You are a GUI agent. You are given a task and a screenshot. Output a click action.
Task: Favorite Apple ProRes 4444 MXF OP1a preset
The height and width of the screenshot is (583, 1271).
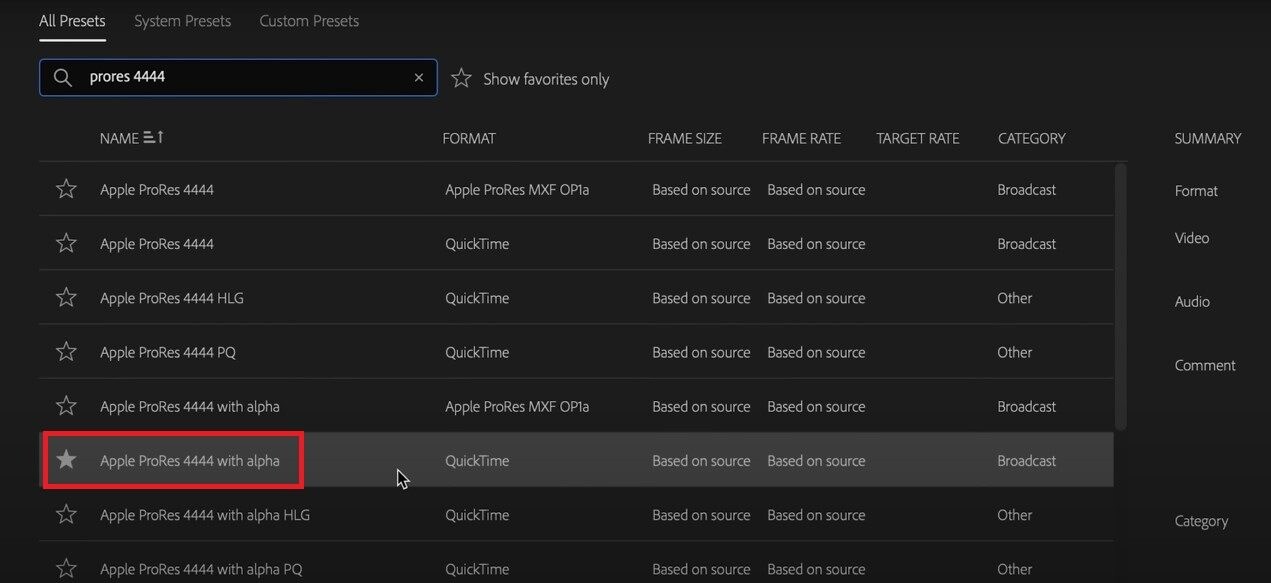[x=66, y=189]
